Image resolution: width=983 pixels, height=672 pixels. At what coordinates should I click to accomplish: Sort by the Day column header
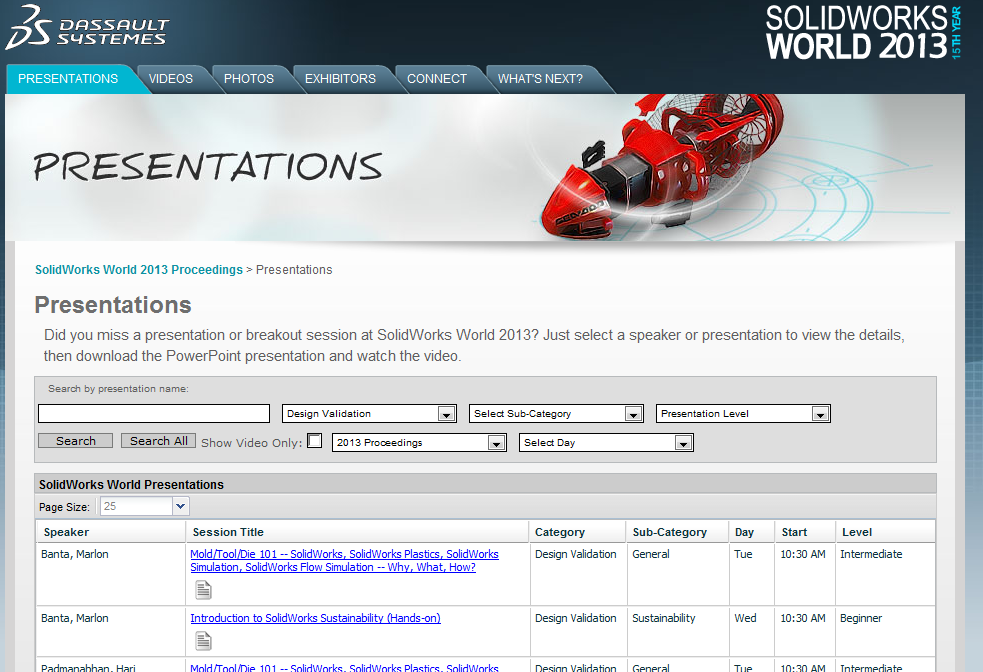click(x=751, y=532)
